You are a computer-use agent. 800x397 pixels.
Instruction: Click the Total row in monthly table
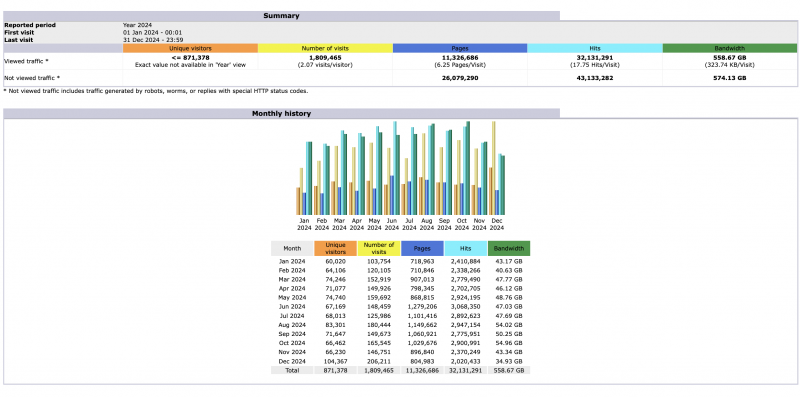(401, 370)
